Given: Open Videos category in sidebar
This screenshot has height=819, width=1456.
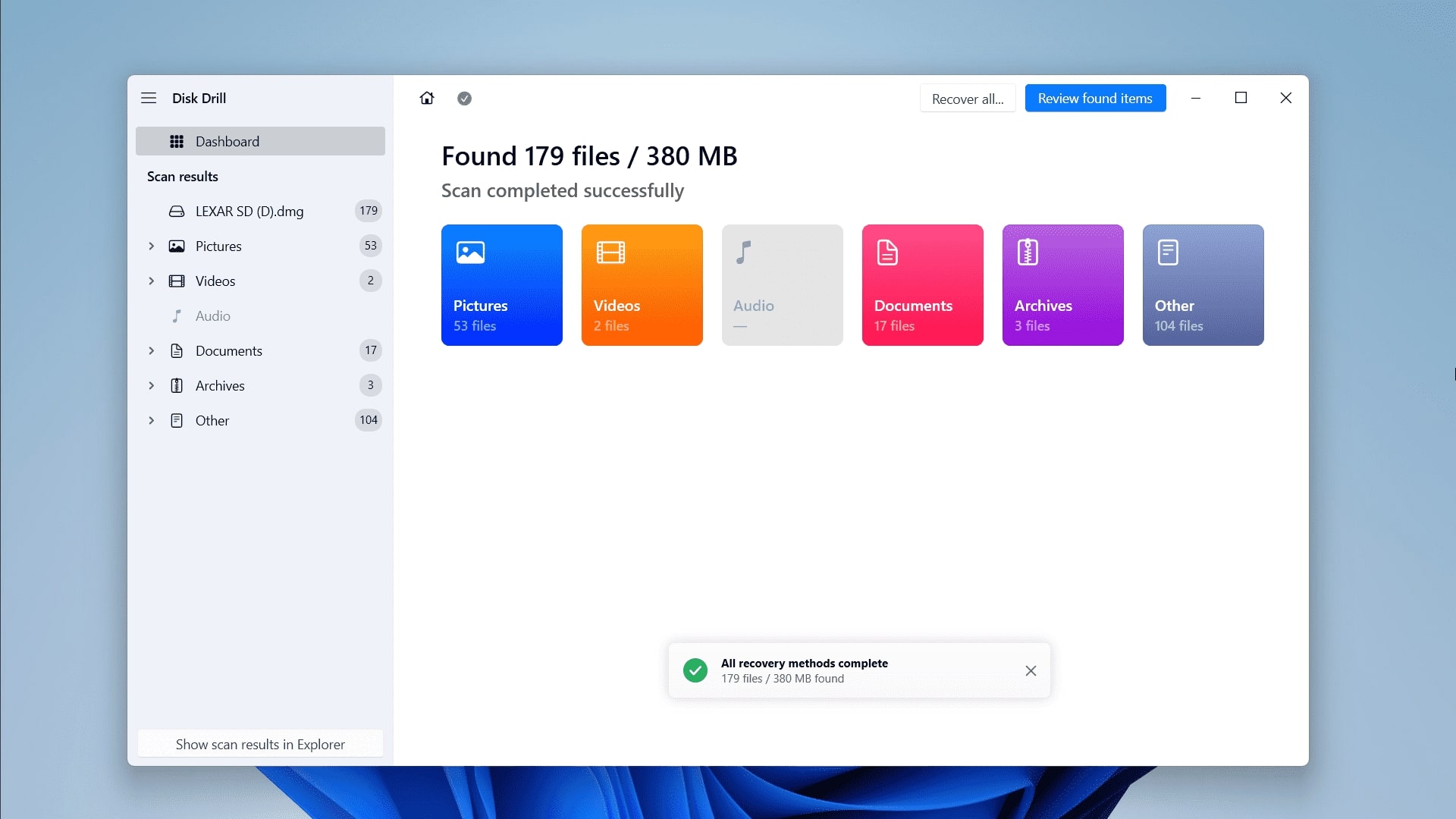Looking at the screenshot, I should tap(260, 281).
